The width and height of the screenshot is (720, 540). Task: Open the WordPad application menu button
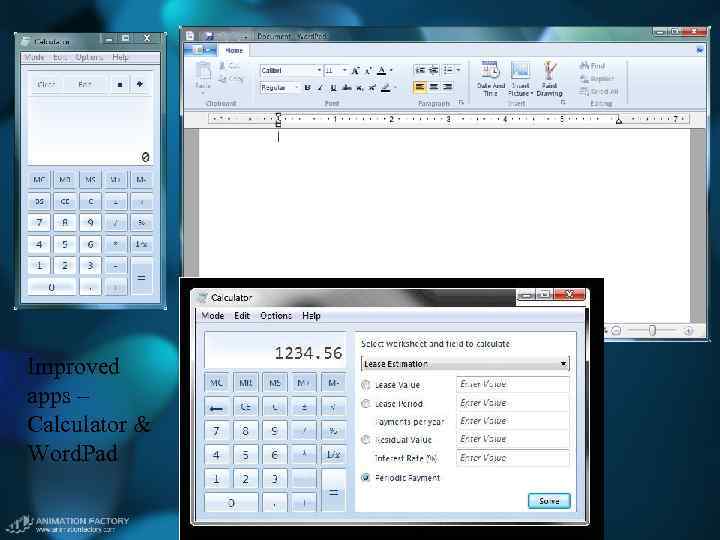(200, 50)
